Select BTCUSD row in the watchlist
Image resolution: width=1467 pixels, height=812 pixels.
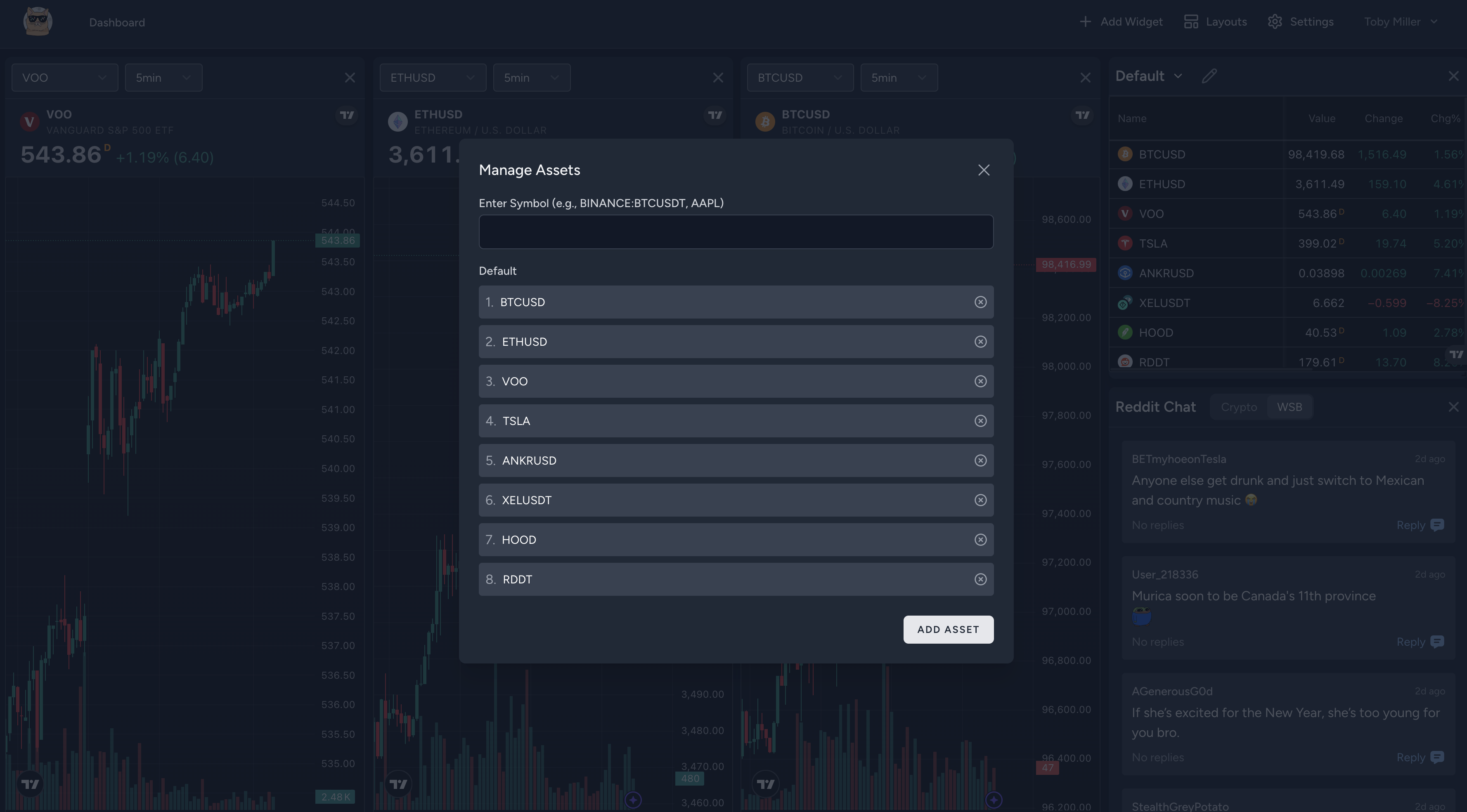(x=1287, y=154)
